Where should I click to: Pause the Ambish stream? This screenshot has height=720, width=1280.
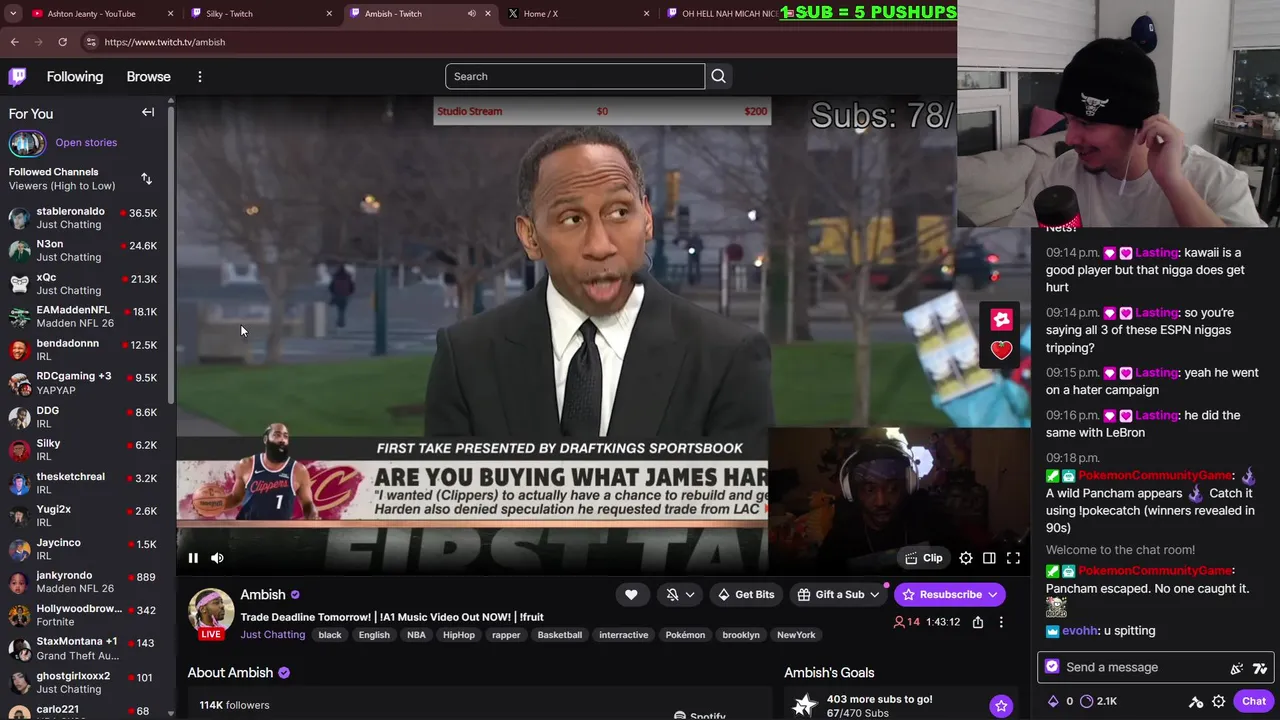[193, 558]
